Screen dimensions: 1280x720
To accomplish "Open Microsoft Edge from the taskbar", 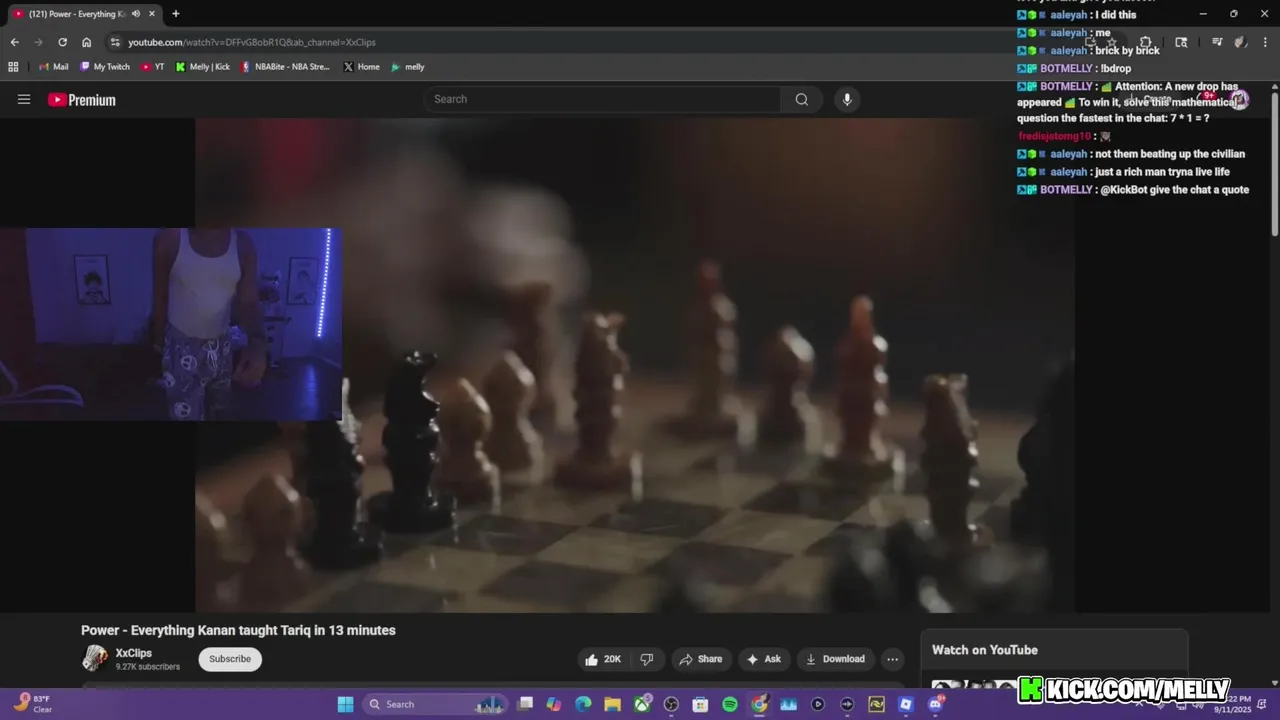I will (583, 704).
